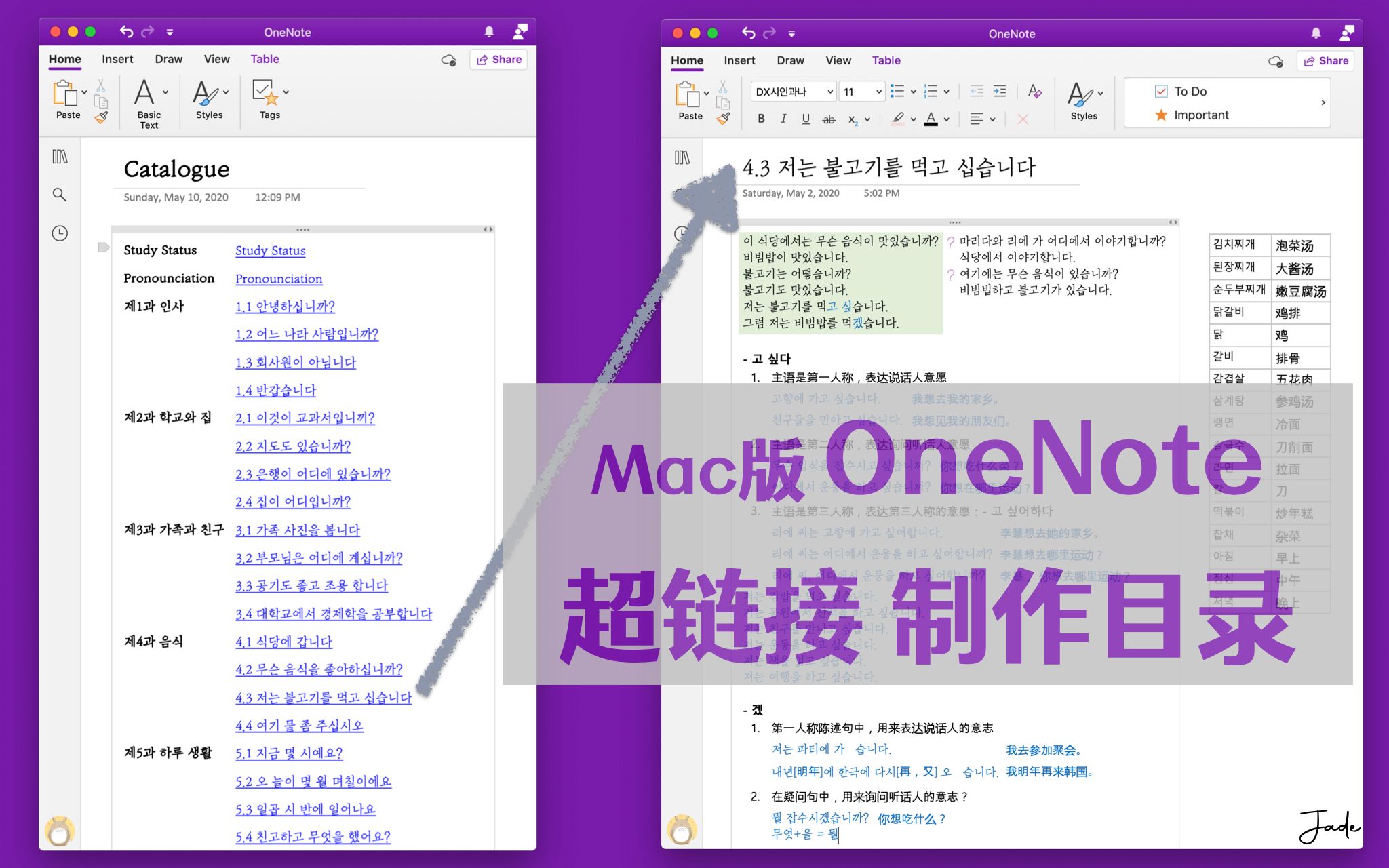Open Draw tab in left window
This screenshot has height=868, width=1389.
tap(169, 59)
